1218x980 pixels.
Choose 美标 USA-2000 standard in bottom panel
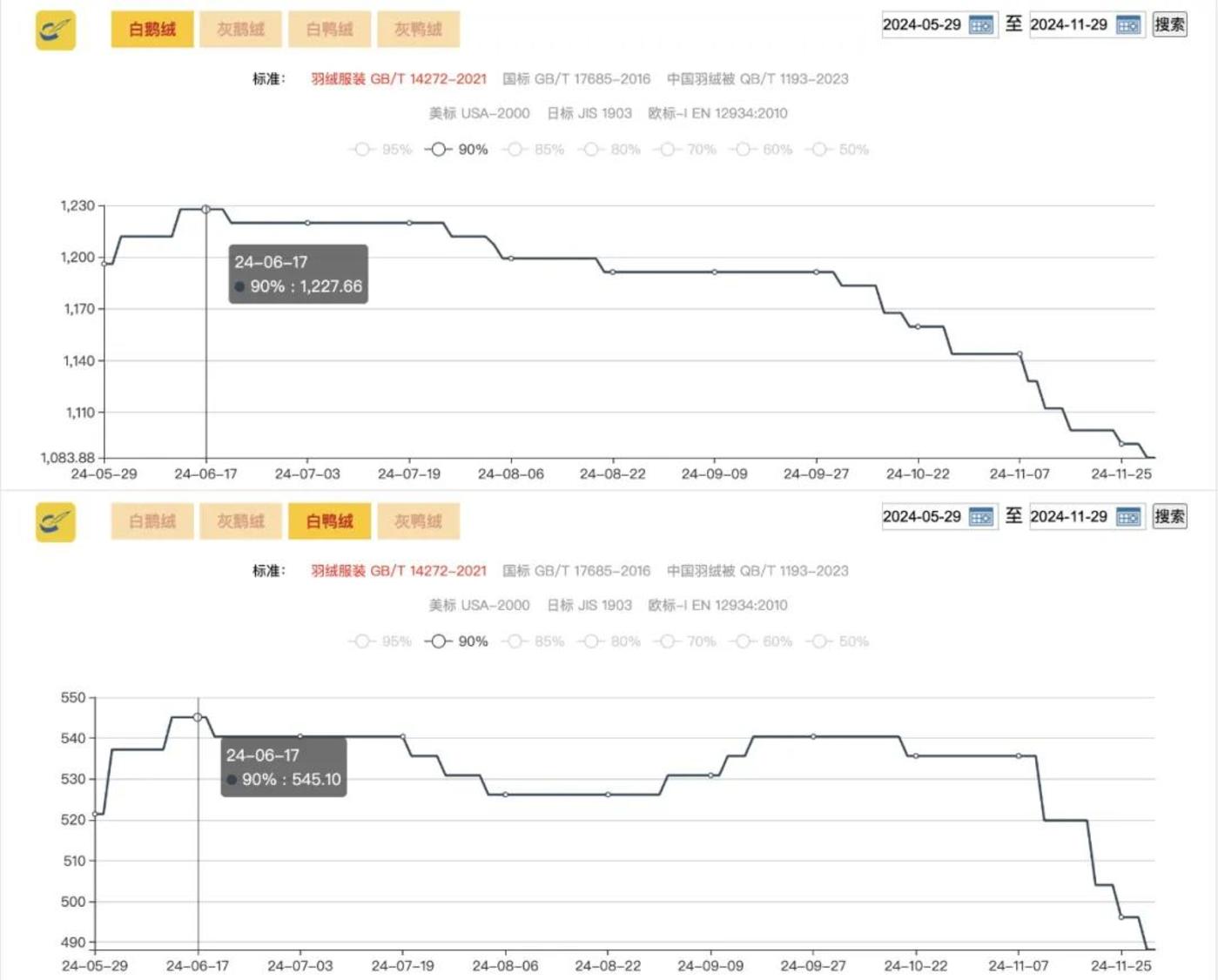pos(479,605)
